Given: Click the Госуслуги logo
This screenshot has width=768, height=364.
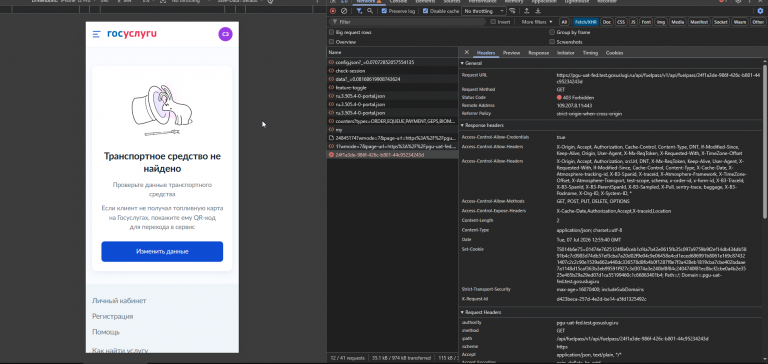Looking at the screenshot, I should [x=132, y=34].
